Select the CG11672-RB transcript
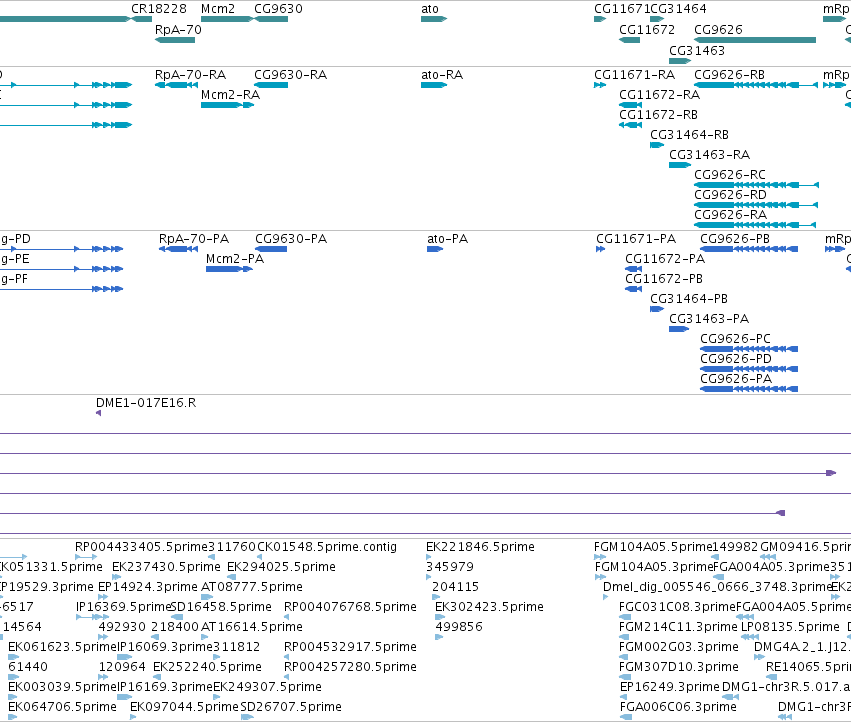Image resolution: width=851 pixels, height=722 pixels. coord(630,125)
